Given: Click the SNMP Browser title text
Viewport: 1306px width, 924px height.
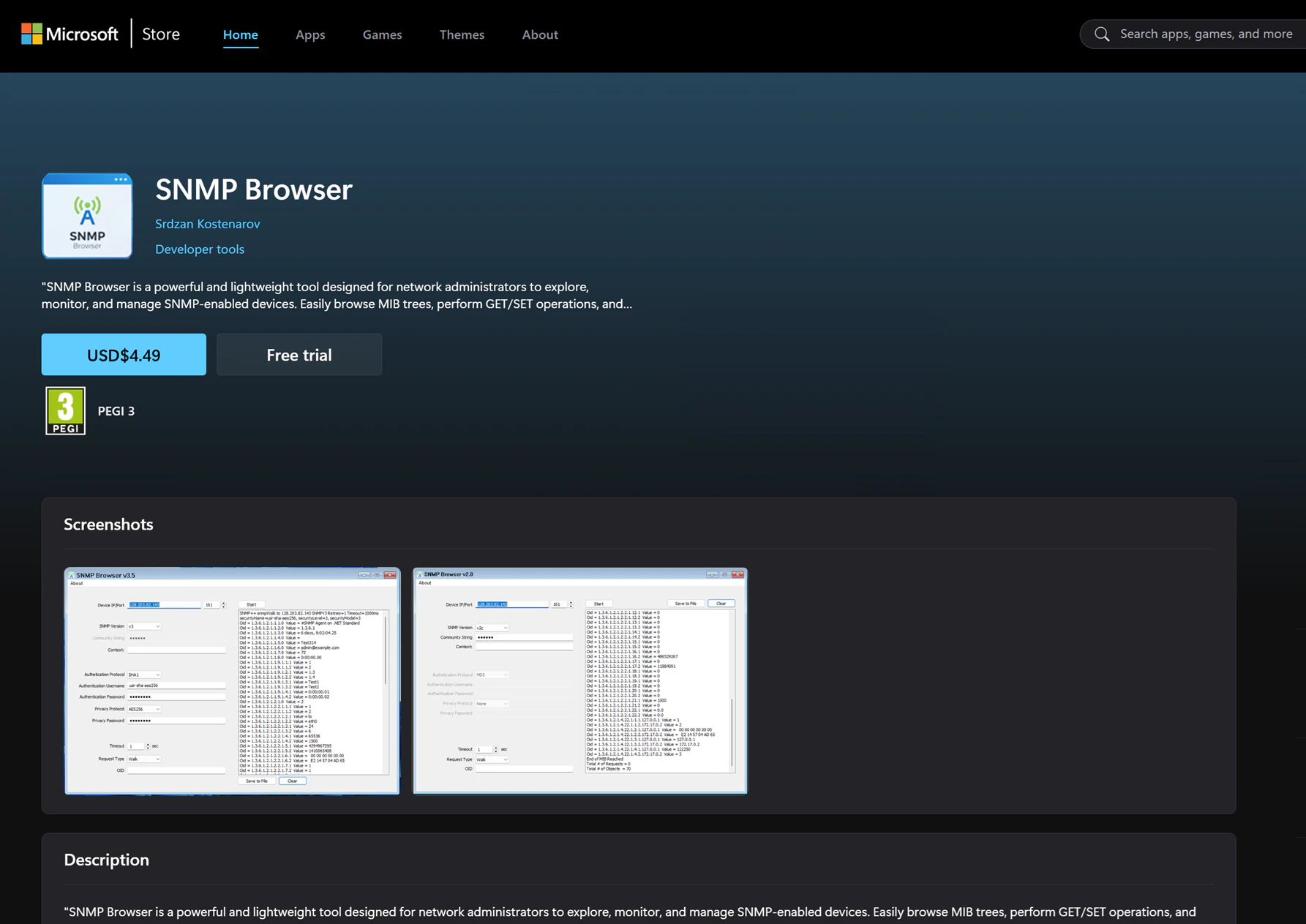Looking at the screenshot, I should pyautogui.click(x=254, y=189).
